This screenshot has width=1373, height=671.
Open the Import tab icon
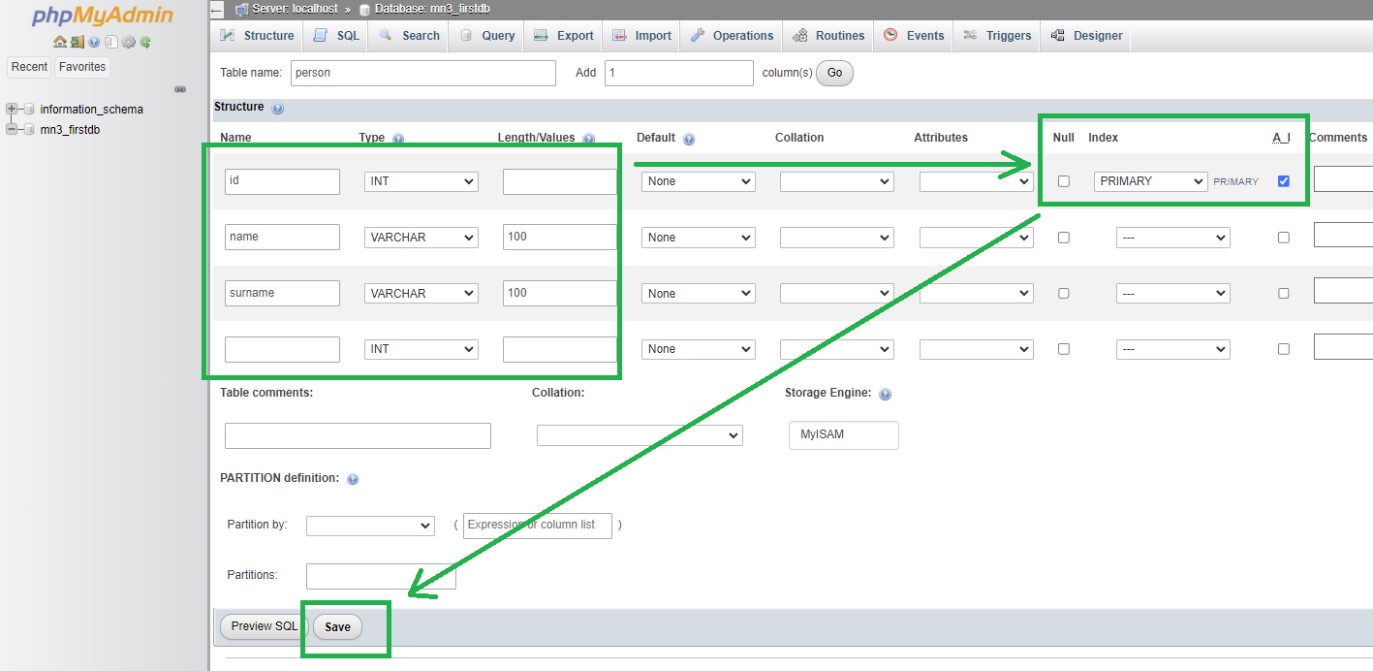pyautogui.click(x=616, y=35)
